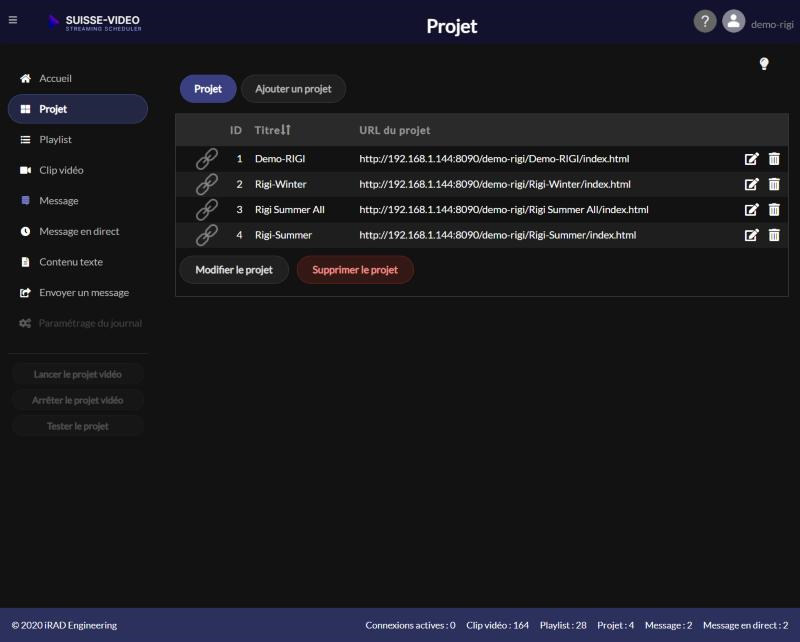Open the link icon for Demo-RIGI
This screenshot has height=642, width=800.
click(207, 159)
